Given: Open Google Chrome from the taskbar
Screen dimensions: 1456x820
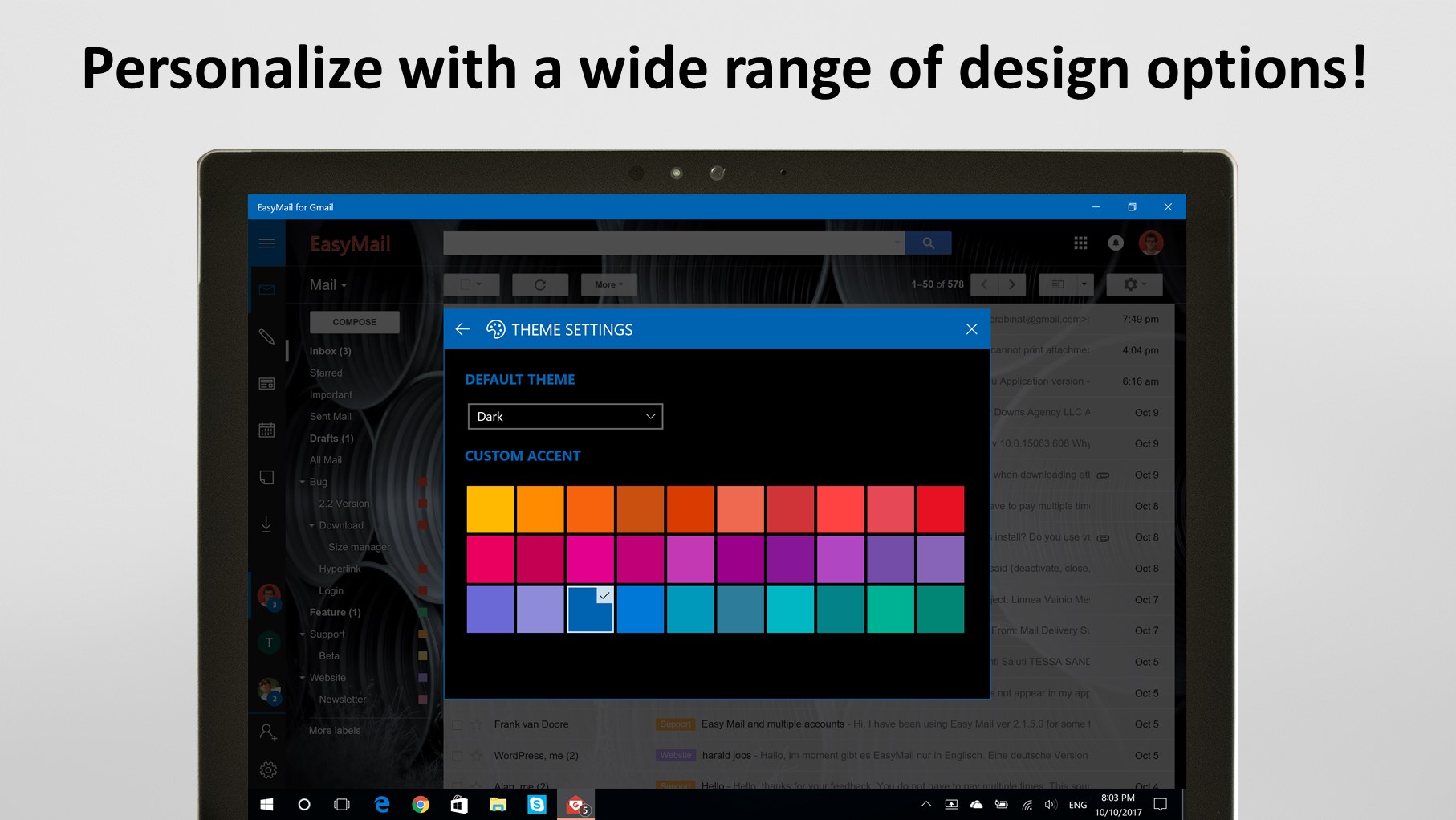Looking at the screenshot, I should tap(421, 804).
